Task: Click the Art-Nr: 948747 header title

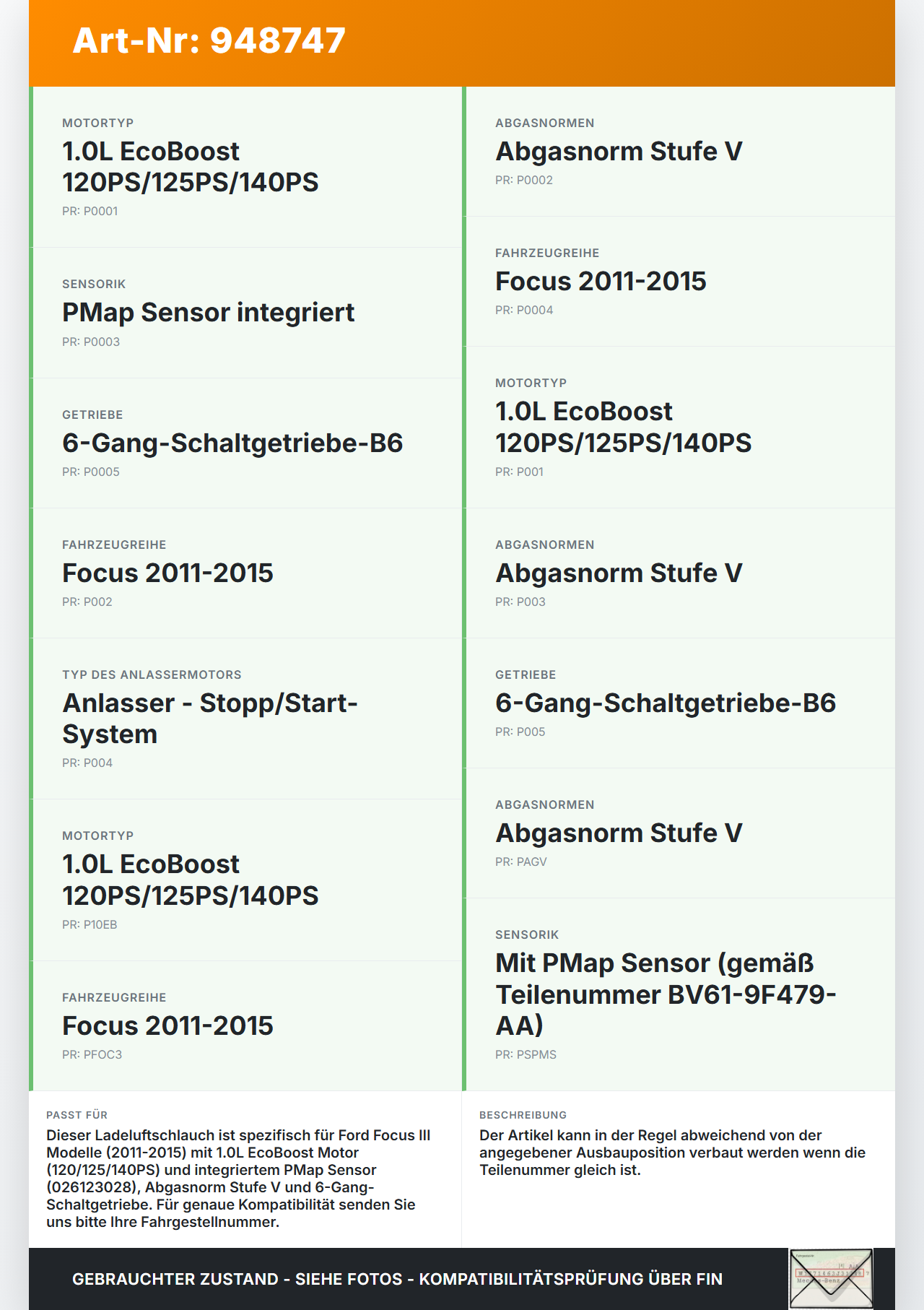Action: [x=209, y=40]
